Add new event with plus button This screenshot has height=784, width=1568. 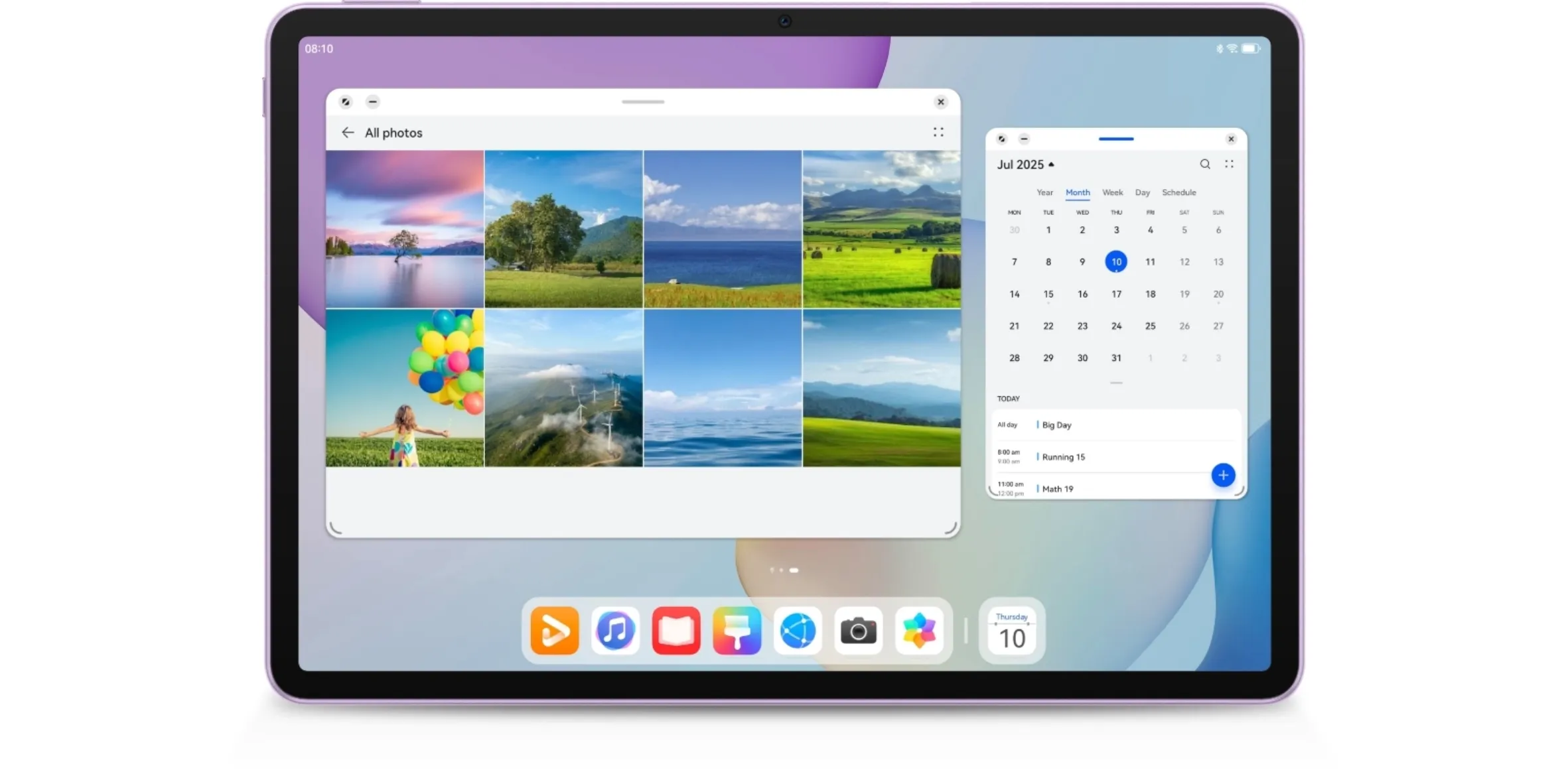pos(1222,475)
